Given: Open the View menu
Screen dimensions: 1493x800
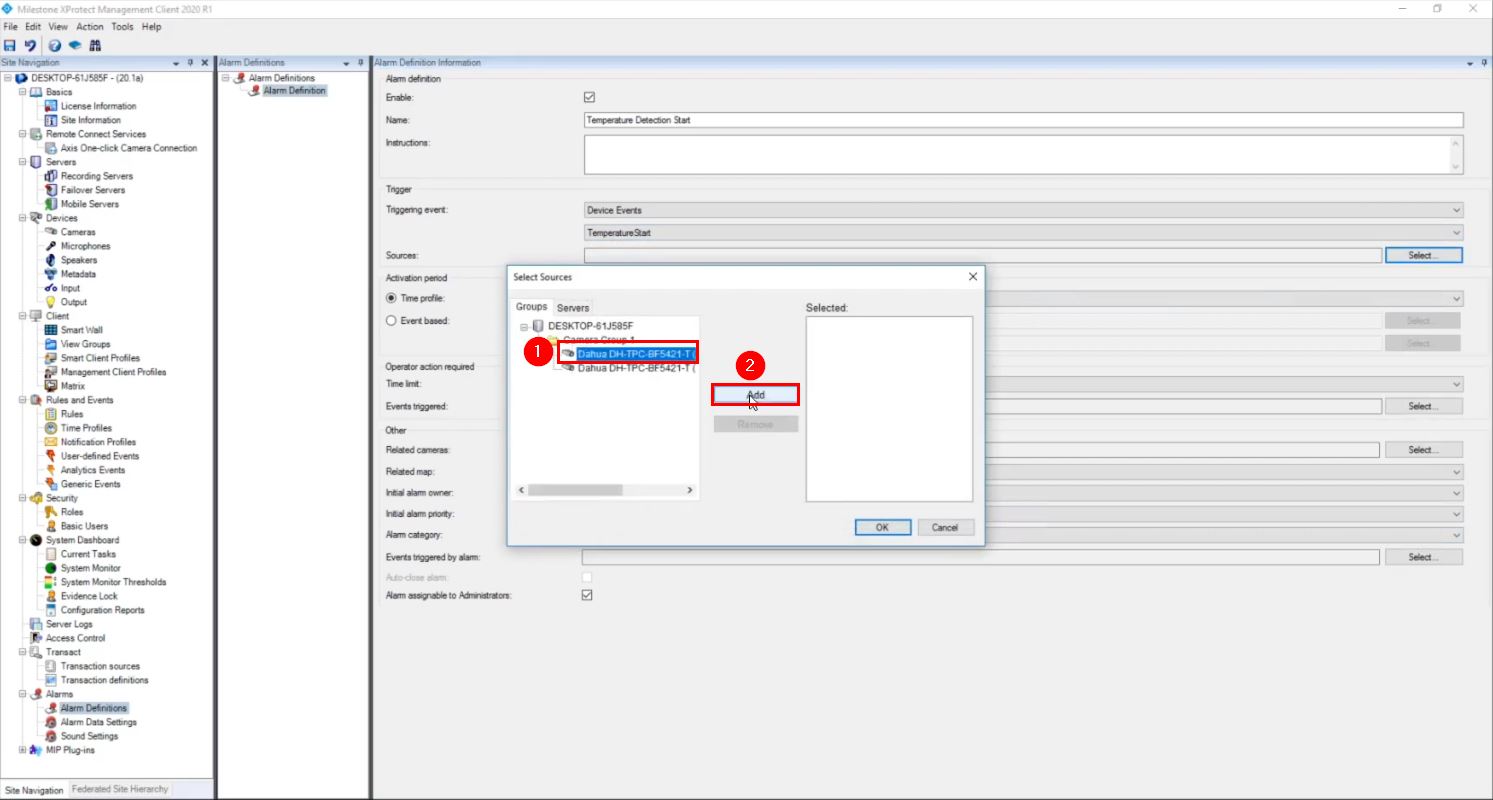Looking at the screenshot, I should click(x=58, y=27).
